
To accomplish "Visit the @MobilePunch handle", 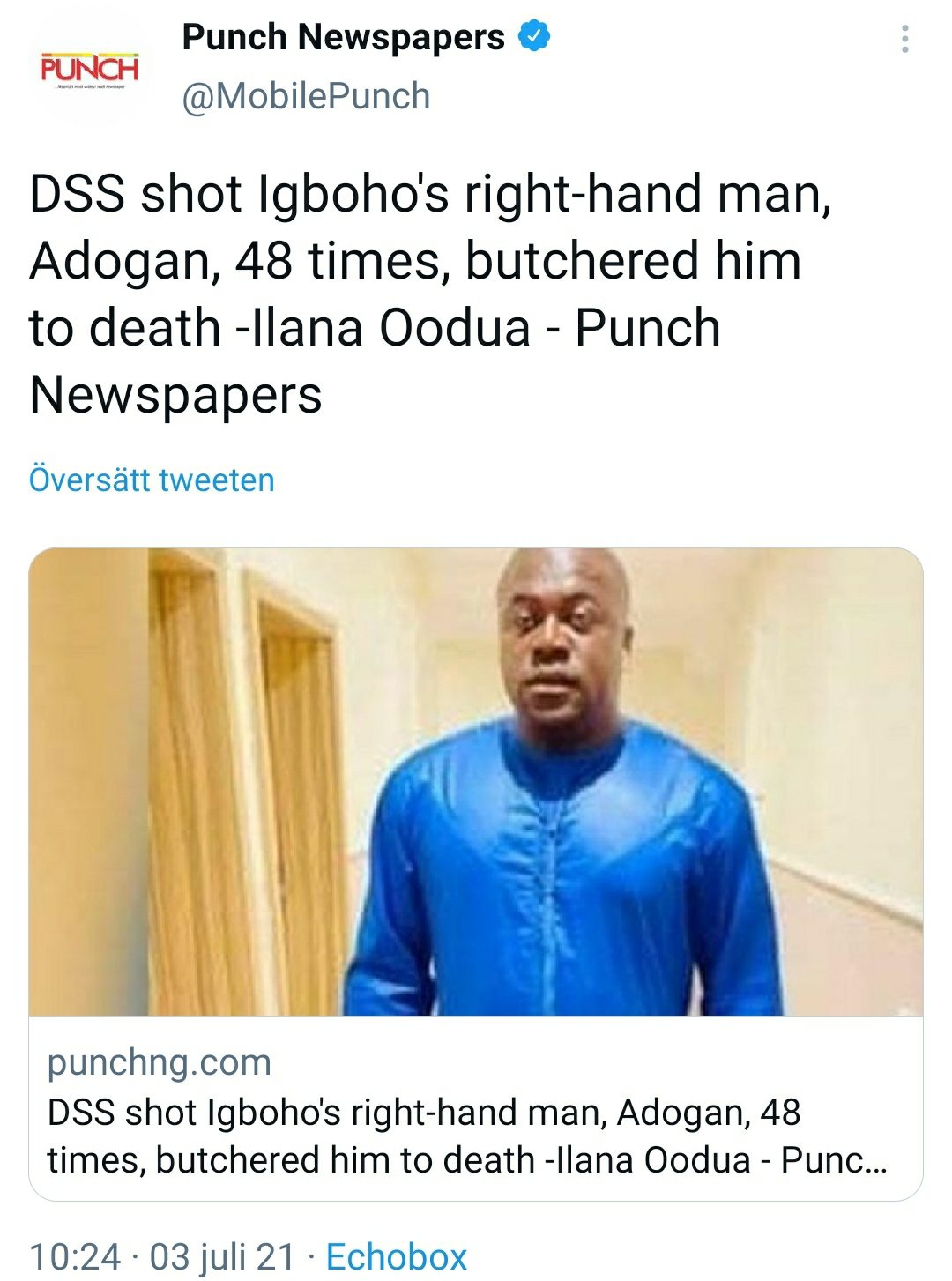I will tap(306, 96).
